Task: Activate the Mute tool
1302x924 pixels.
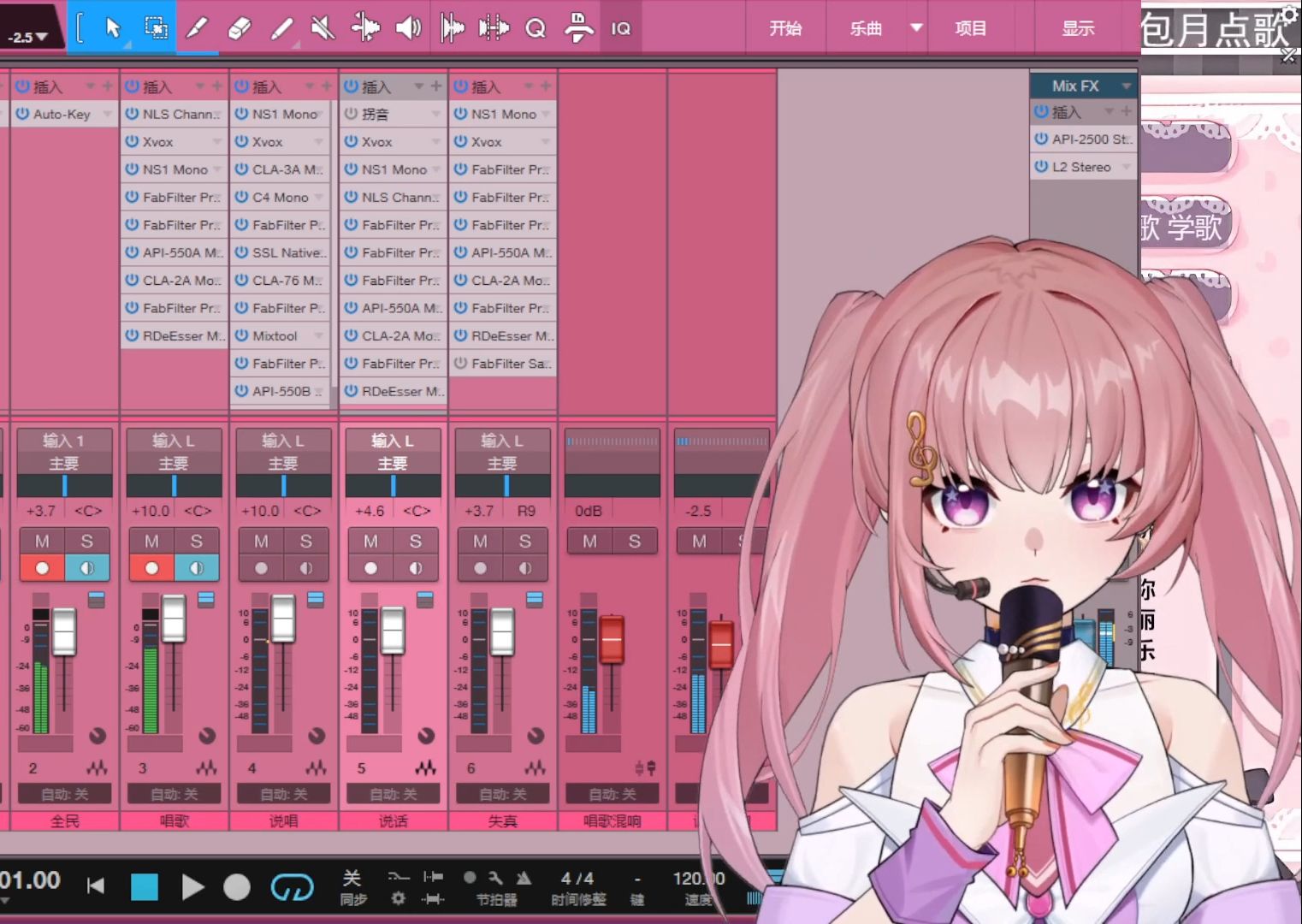Action: [x=323, y=28]
